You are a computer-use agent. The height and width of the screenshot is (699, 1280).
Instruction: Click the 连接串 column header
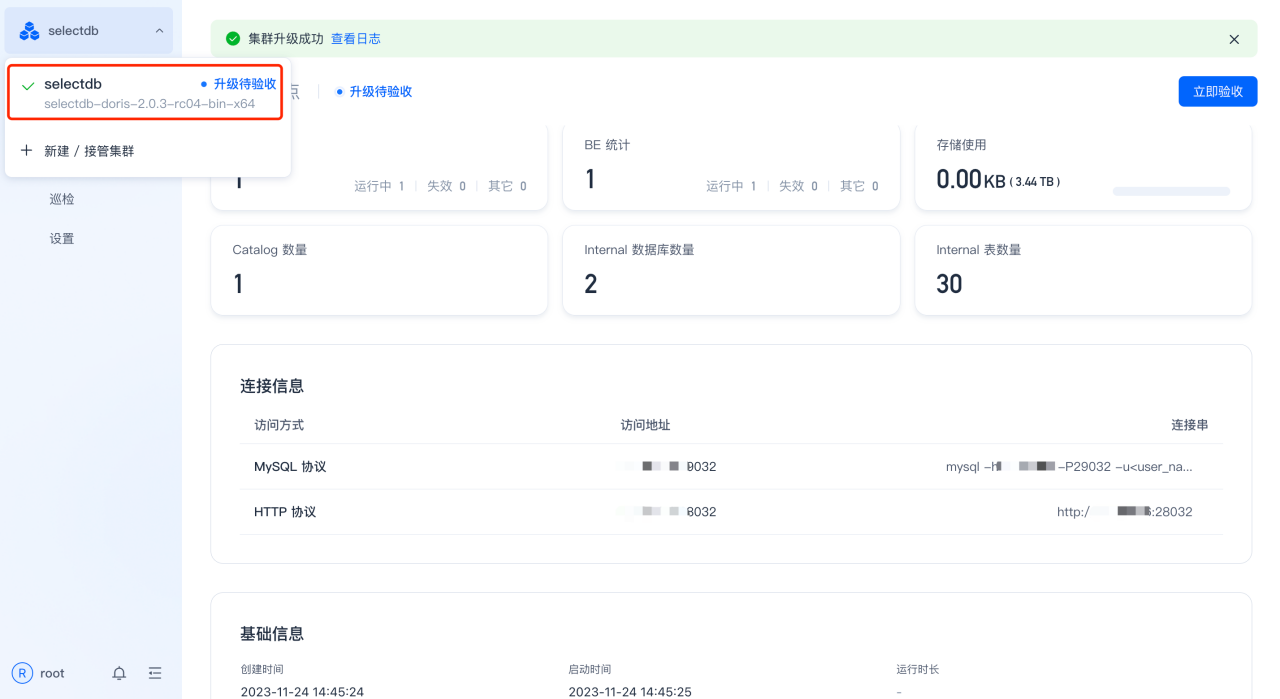click(x=1190, y=425)
